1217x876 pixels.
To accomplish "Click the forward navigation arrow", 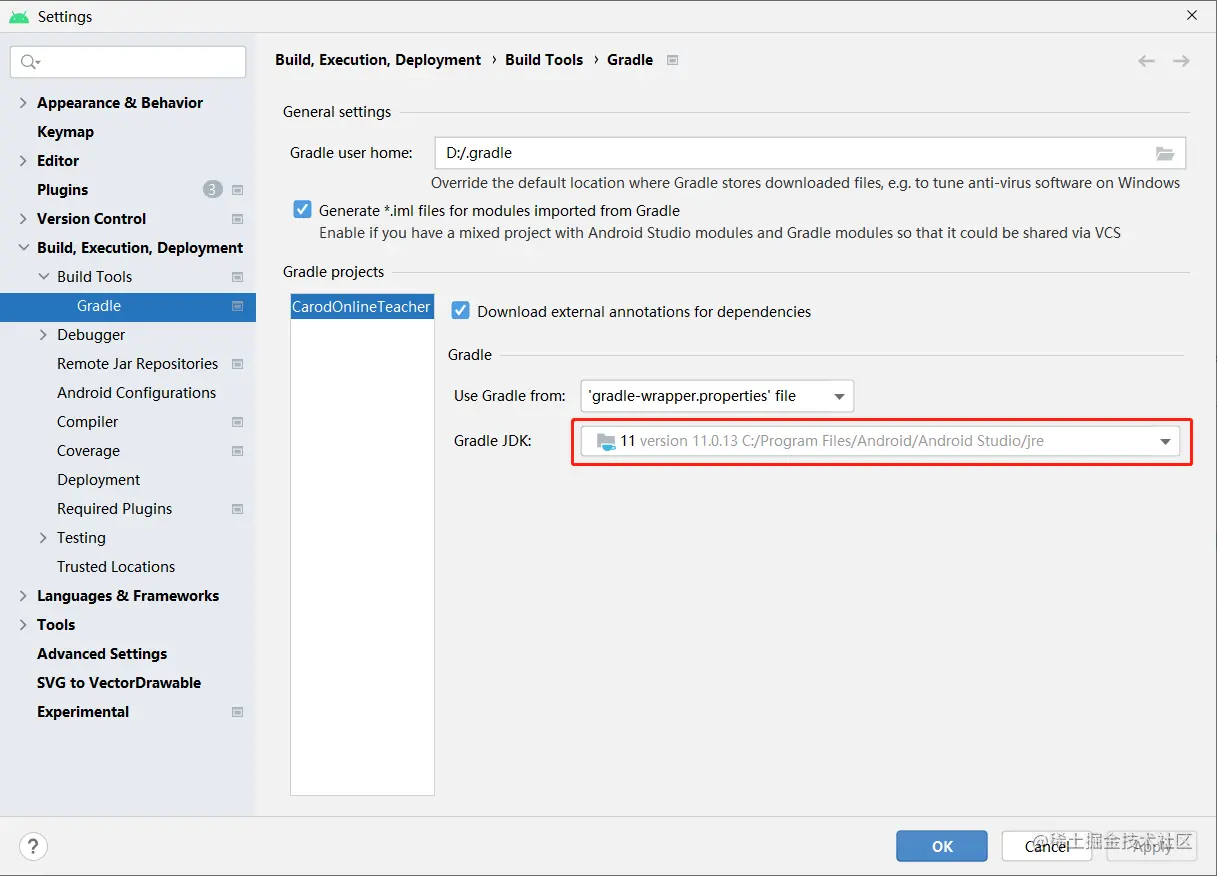I will (x=1181, y=61).
